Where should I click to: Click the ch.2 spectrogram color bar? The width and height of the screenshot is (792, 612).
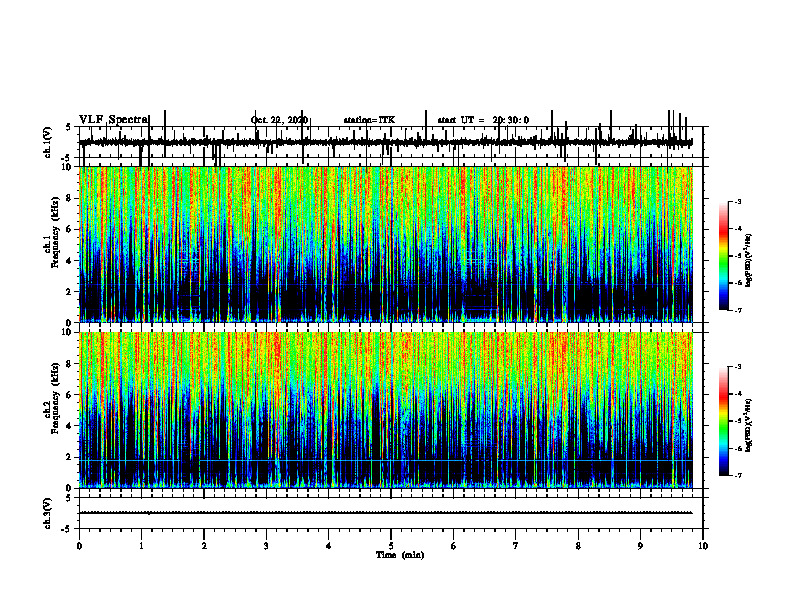(723, 421)
